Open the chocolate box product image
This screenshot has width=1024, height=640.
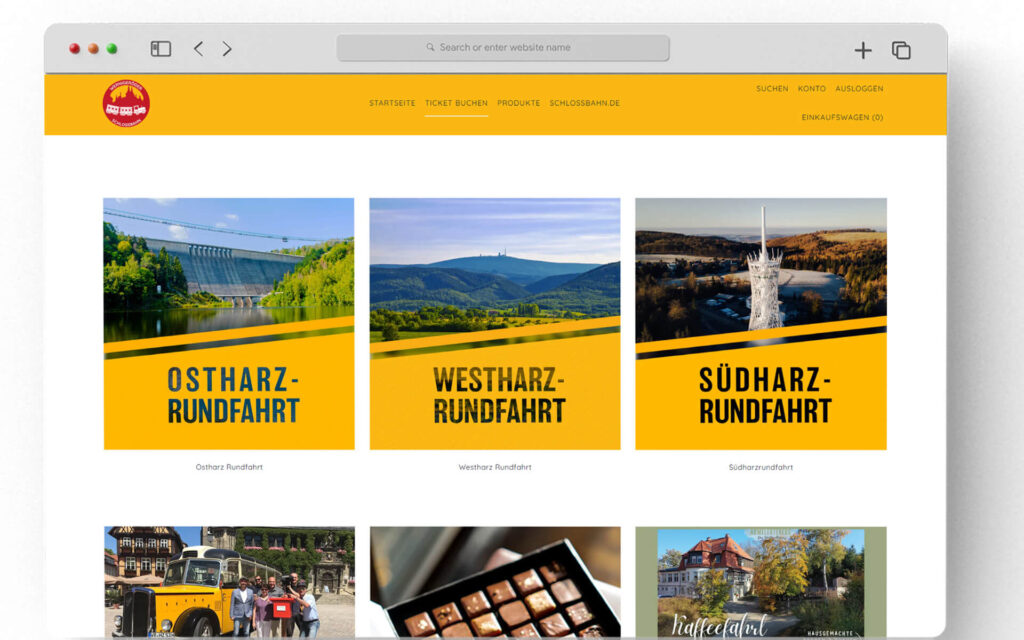tap(495, 583)
